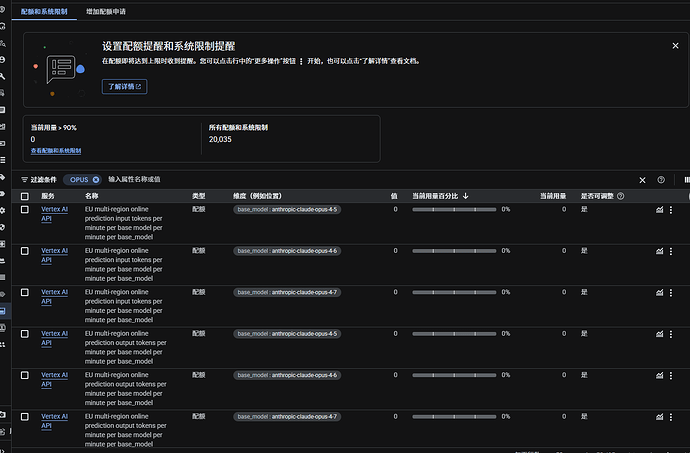Open column display options icon
The image size is (690, 453).
686,180
